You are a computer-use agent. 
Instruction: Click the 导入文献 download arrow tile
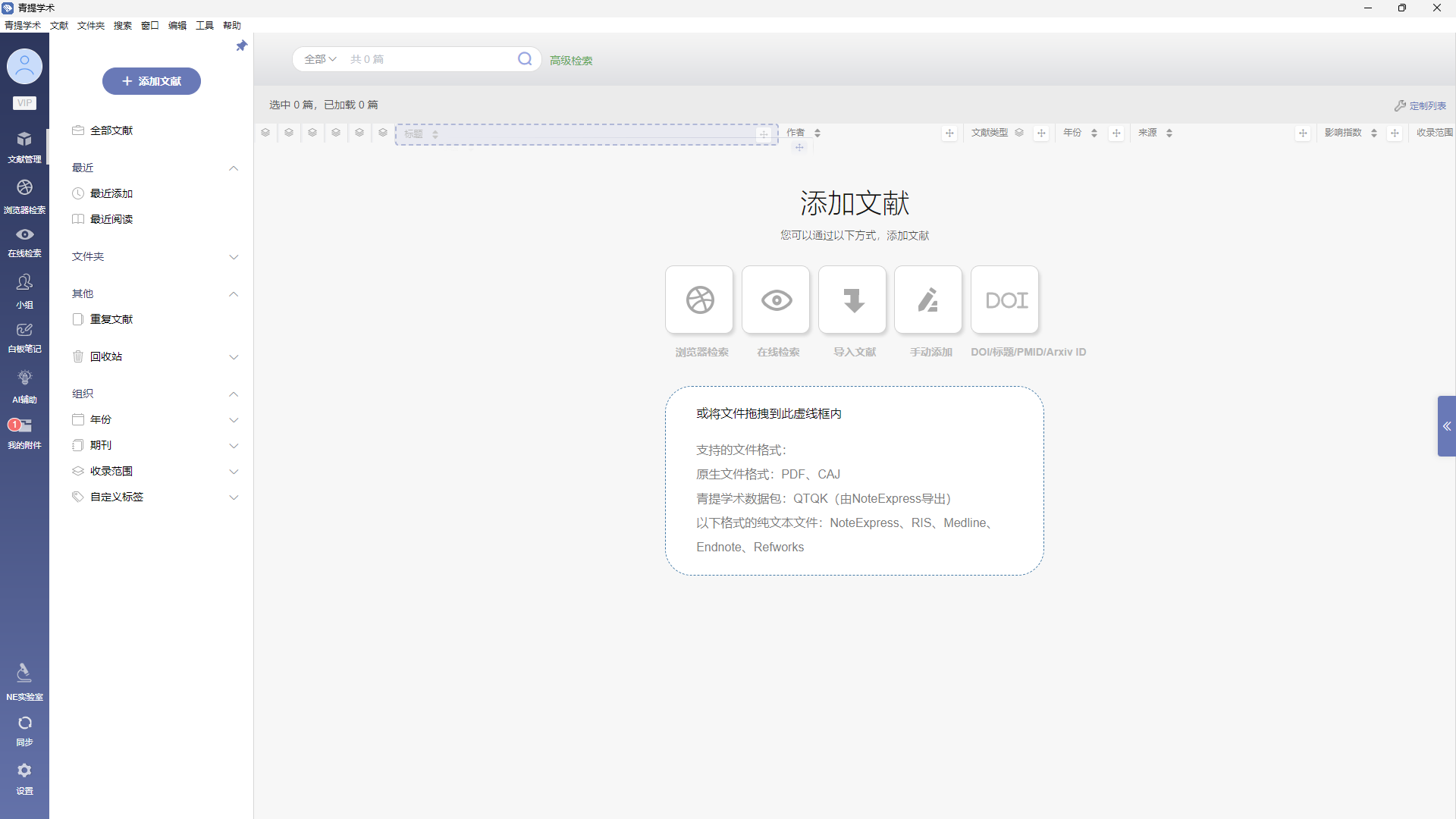coord(852,300)
